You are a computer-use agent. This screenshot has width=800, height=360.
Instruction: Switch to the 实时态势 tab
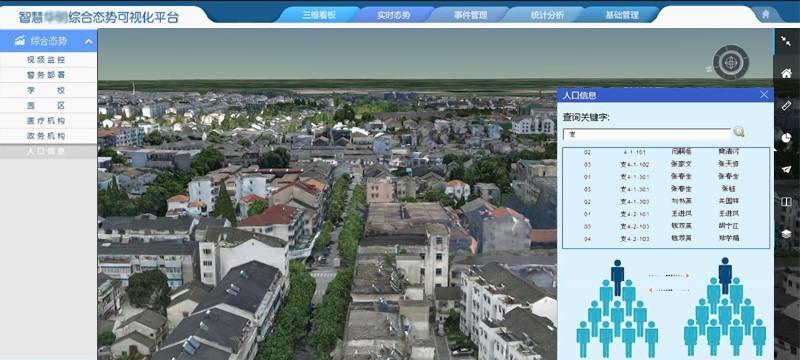point(393,15)
